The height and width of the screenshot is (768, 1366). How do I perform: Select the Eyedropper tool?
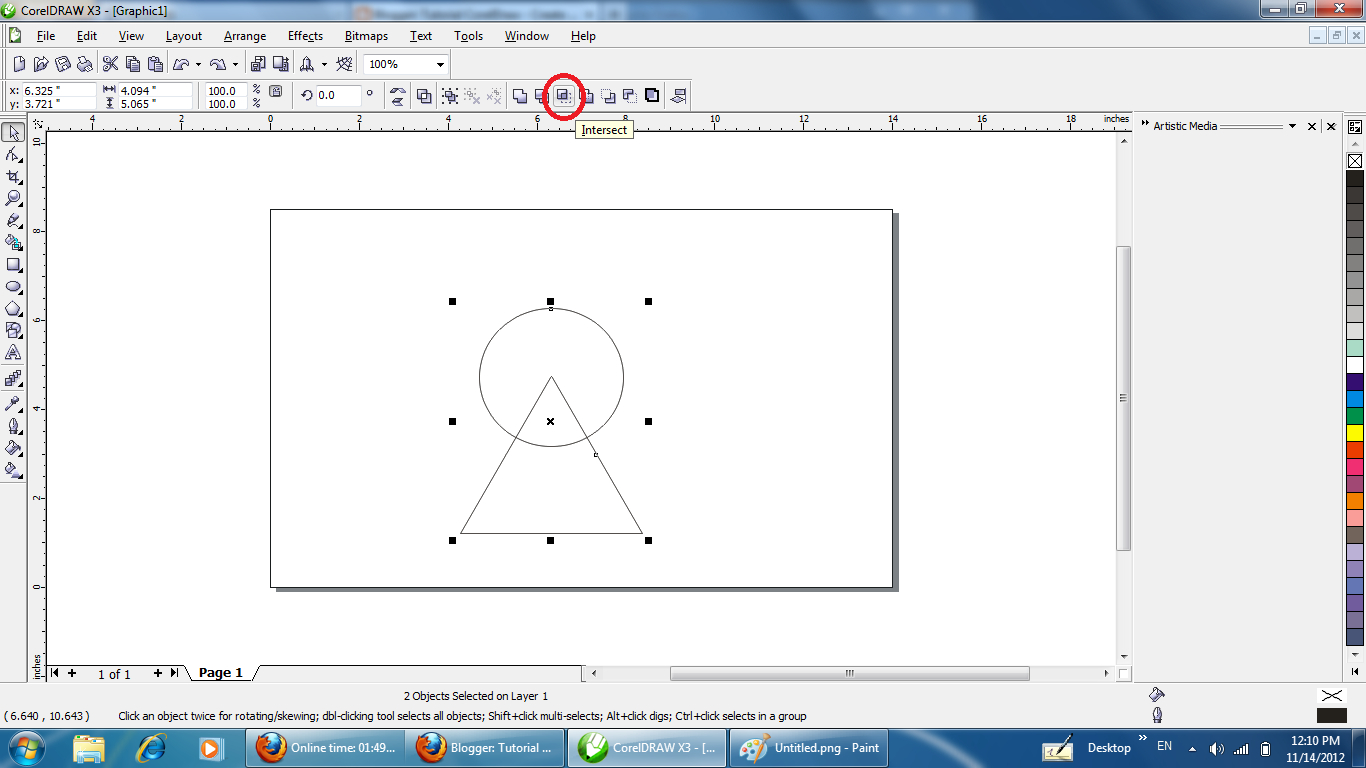pyautogui.click(x=13, y=404)
